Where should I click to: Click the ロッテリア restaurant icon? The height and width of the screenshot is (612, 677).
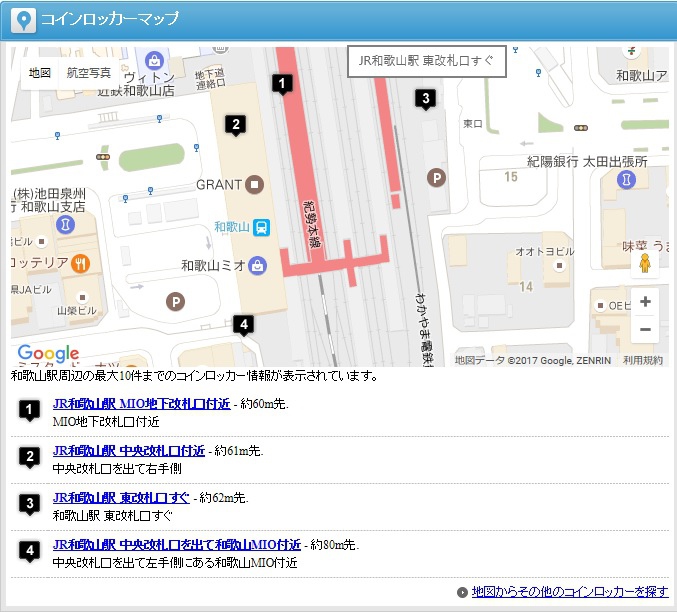[80, 263]
